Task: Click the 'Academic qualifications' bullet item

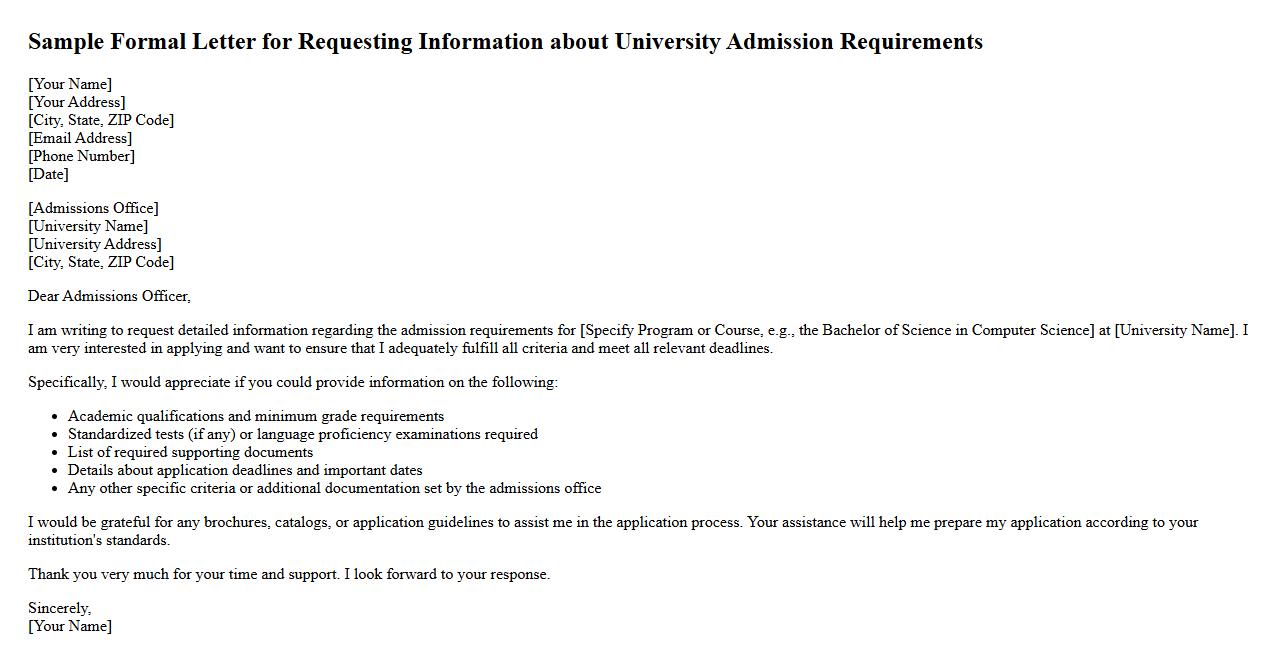Action: (x=256, y=416)
